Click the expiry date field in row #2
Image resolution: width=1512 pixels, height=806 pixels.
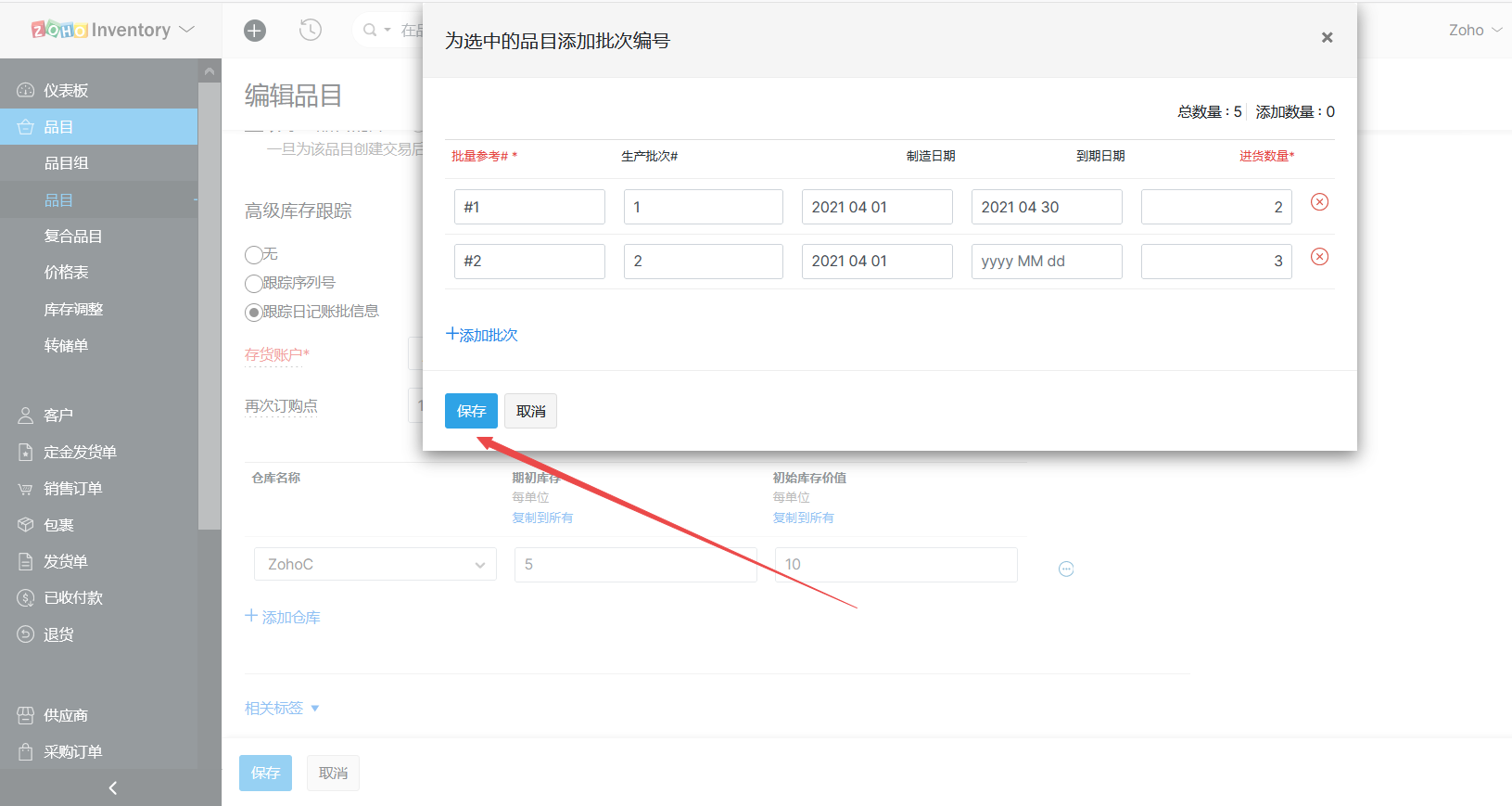pos(1046,262)
